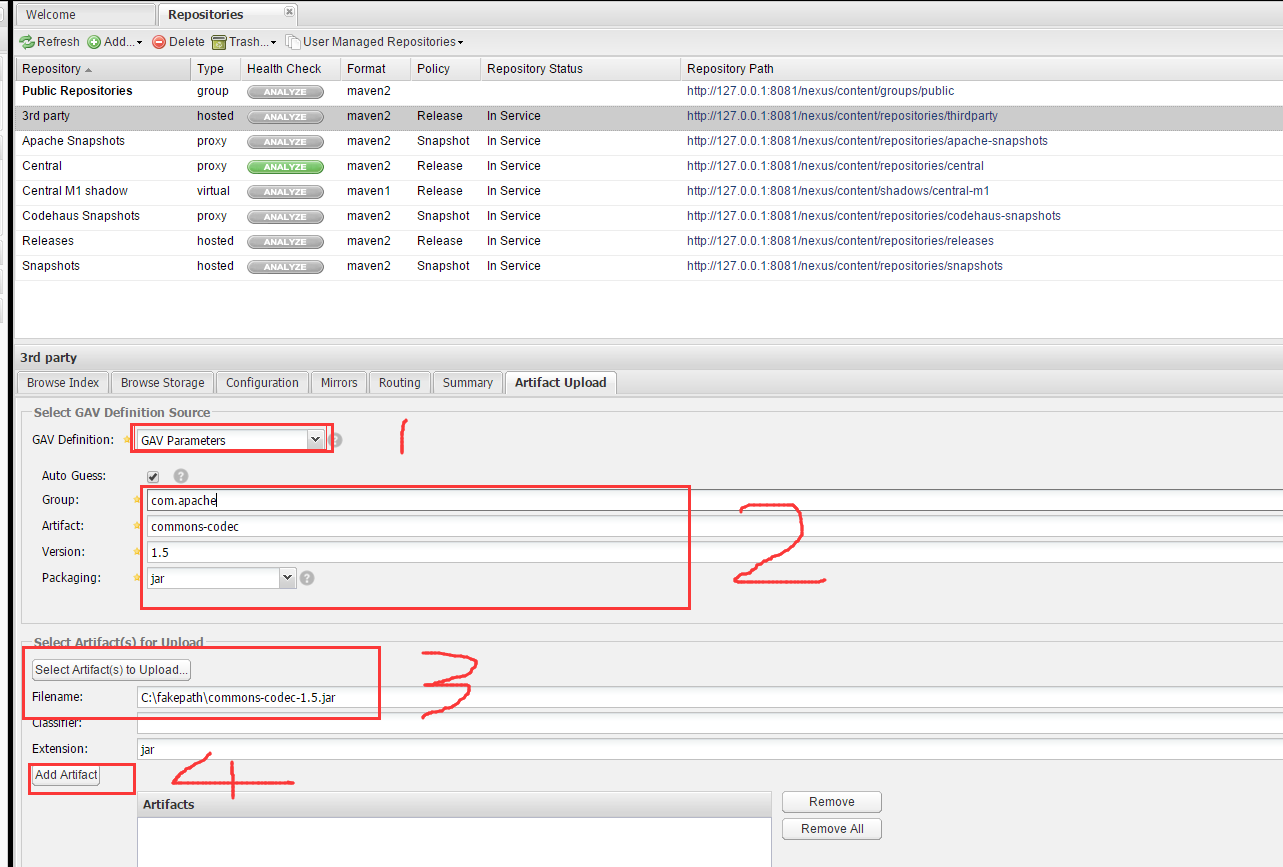Click the Group input field

714,500
